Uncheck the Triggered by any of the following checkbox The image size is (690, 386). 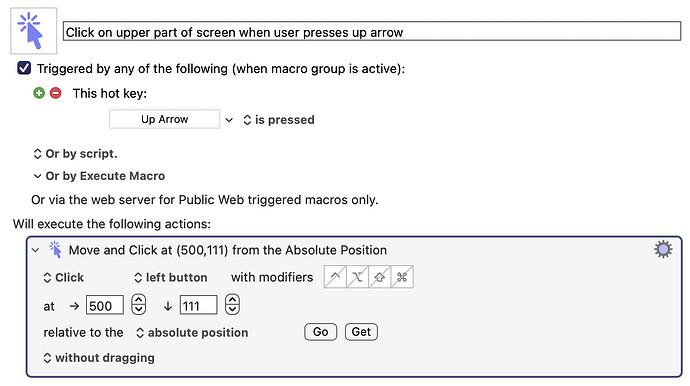coord(24,68)
